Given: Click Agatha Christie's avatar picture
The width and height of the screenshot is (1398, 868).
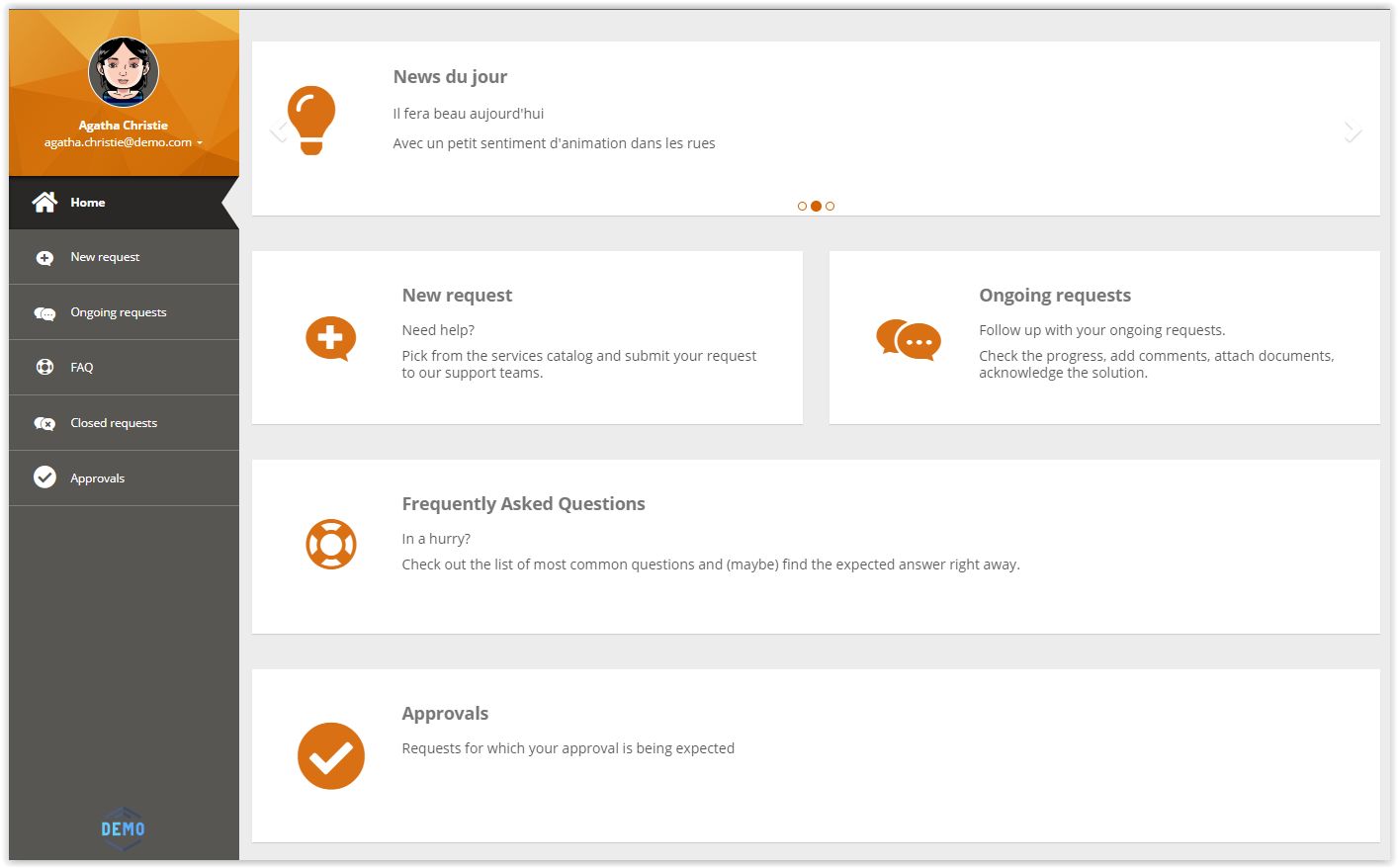Looking at the screenshot, I should [x=124, y=72].
